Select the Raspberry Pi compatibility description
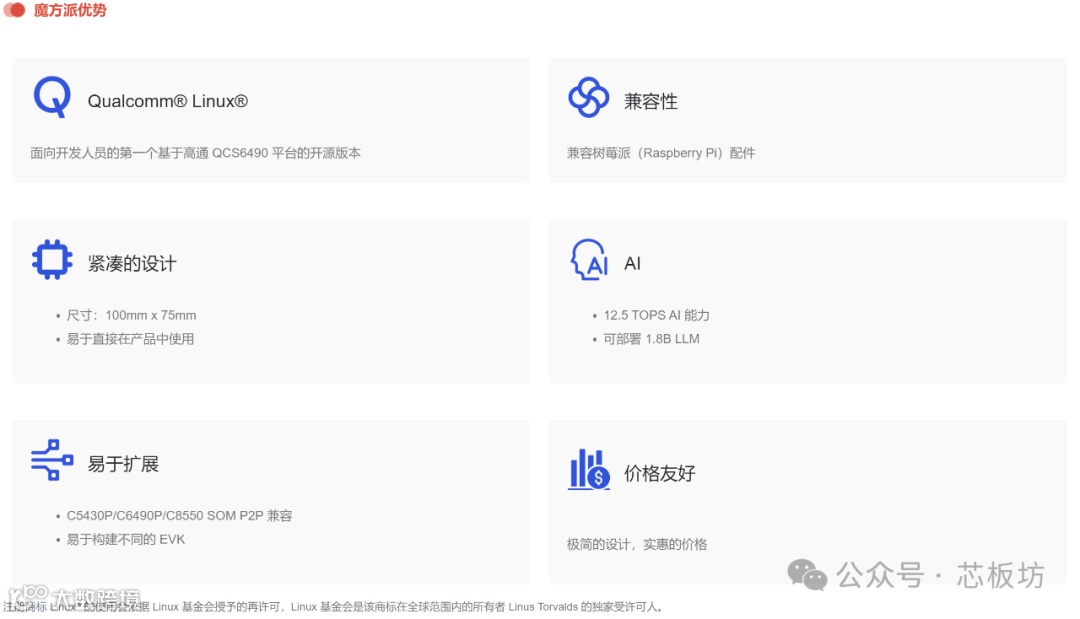 (x=661, y=153)
